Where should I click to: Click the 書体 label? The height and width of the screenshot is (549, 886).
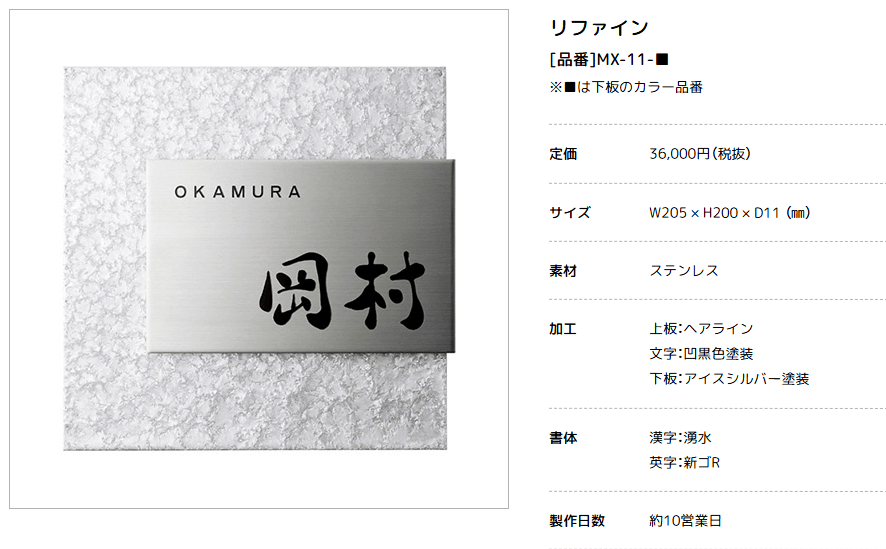(x=563, y=438)
